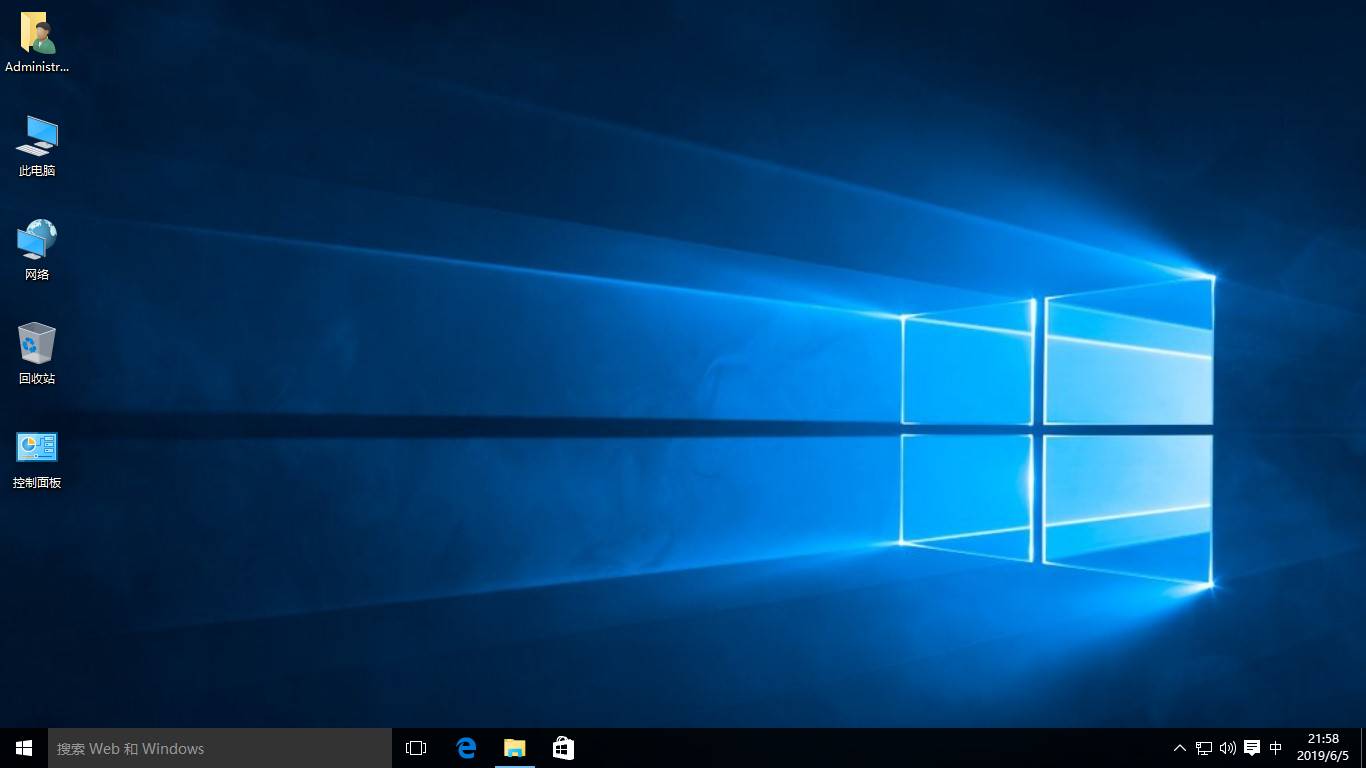
Task: Click the volume speaker icon in the tray
Action: pyautogui.click(x=1227, y=747)
